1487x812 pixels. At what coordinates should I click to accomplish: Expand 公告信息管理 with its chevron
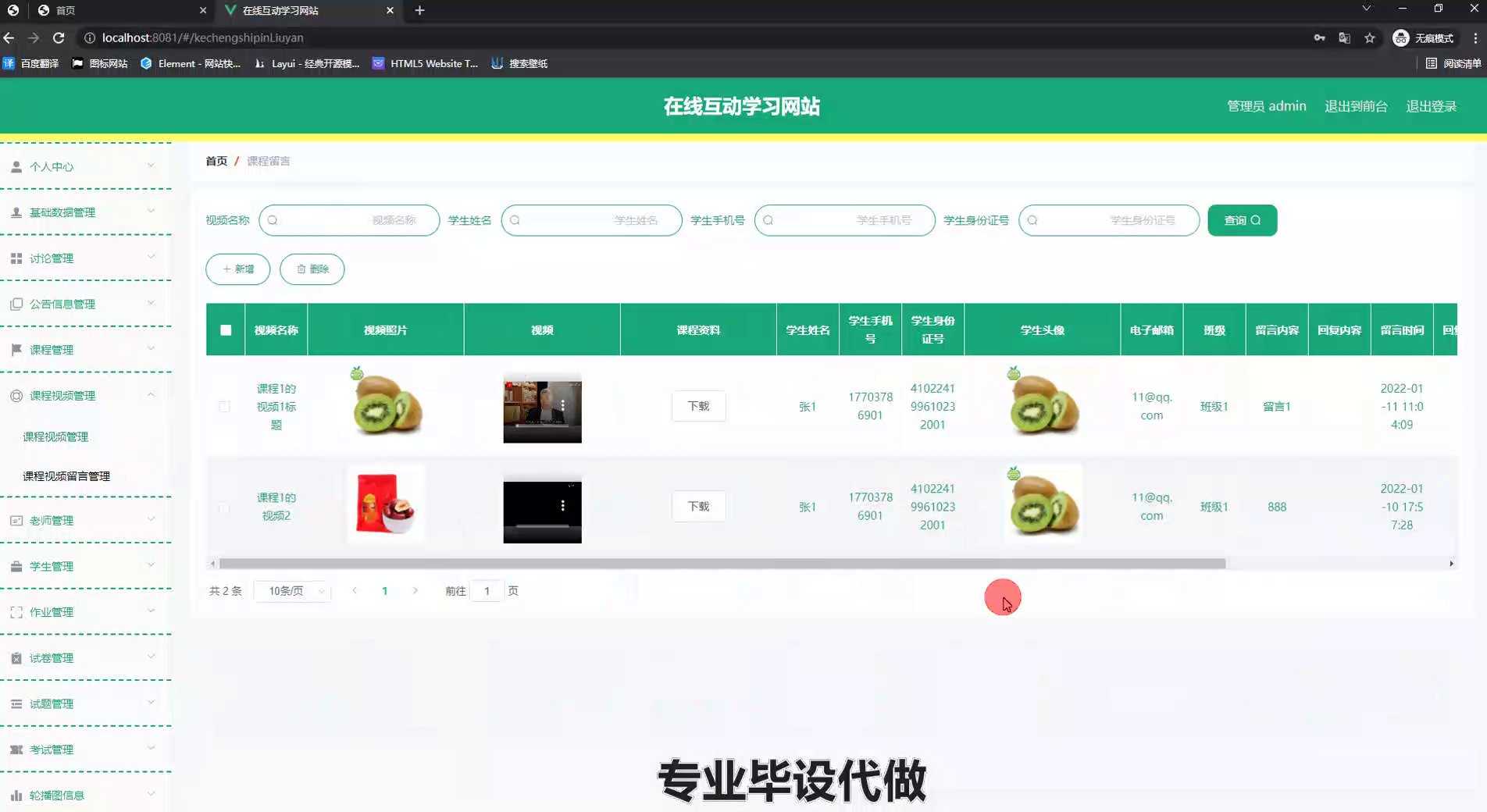point(151,303)
